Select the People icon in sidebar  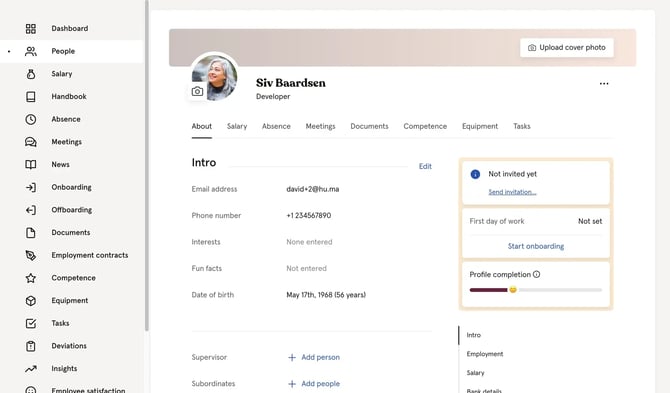coord(31,51)
